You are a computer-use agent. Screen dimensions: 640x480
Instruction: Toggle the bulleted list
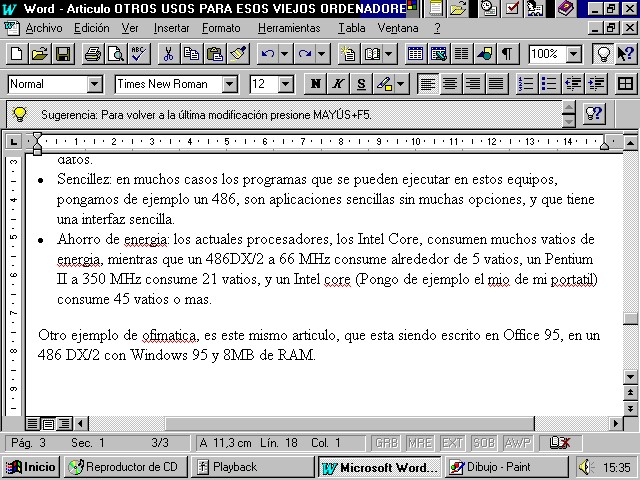click(550, 84)
